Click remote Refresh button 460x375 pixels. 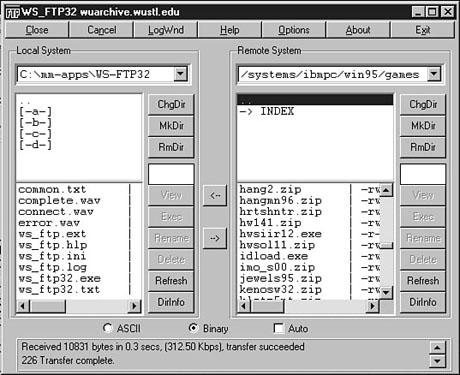[x=423, y=281]
